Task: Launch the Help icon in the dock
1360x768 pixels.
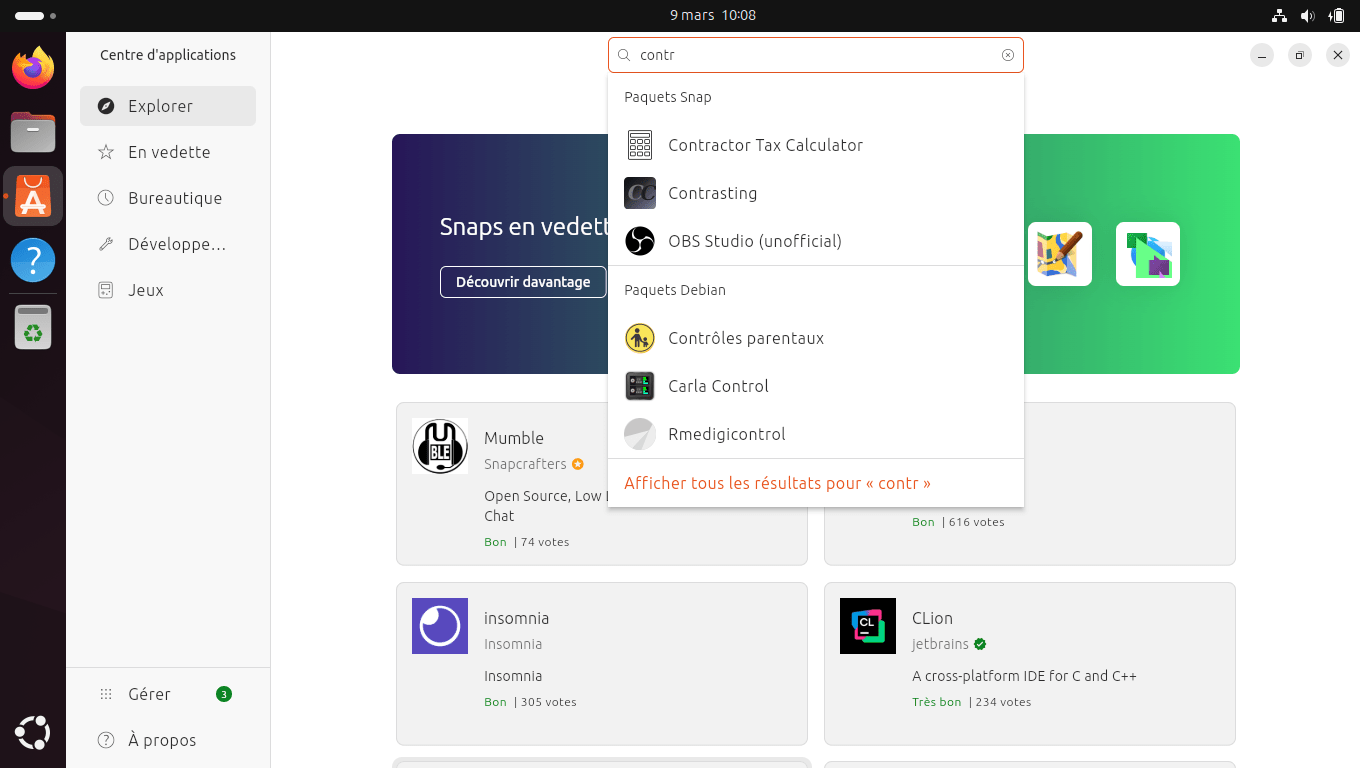Action: click(33, 260)
